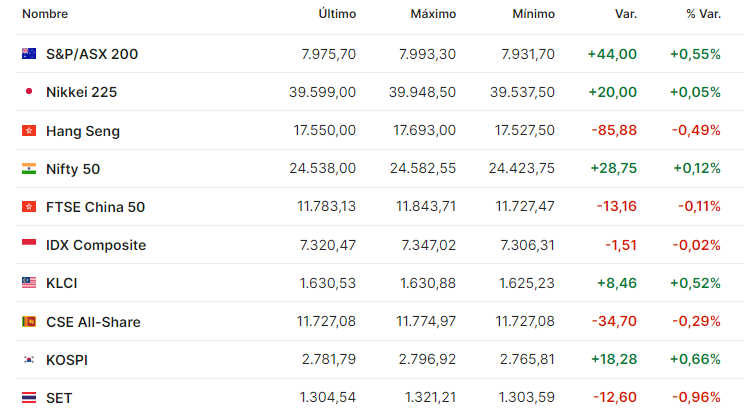The height and width of the screenshot is (416, 744).
Task: Click the Hong Kong flag beside Hang Seng
Action: (x=29, y=130)
